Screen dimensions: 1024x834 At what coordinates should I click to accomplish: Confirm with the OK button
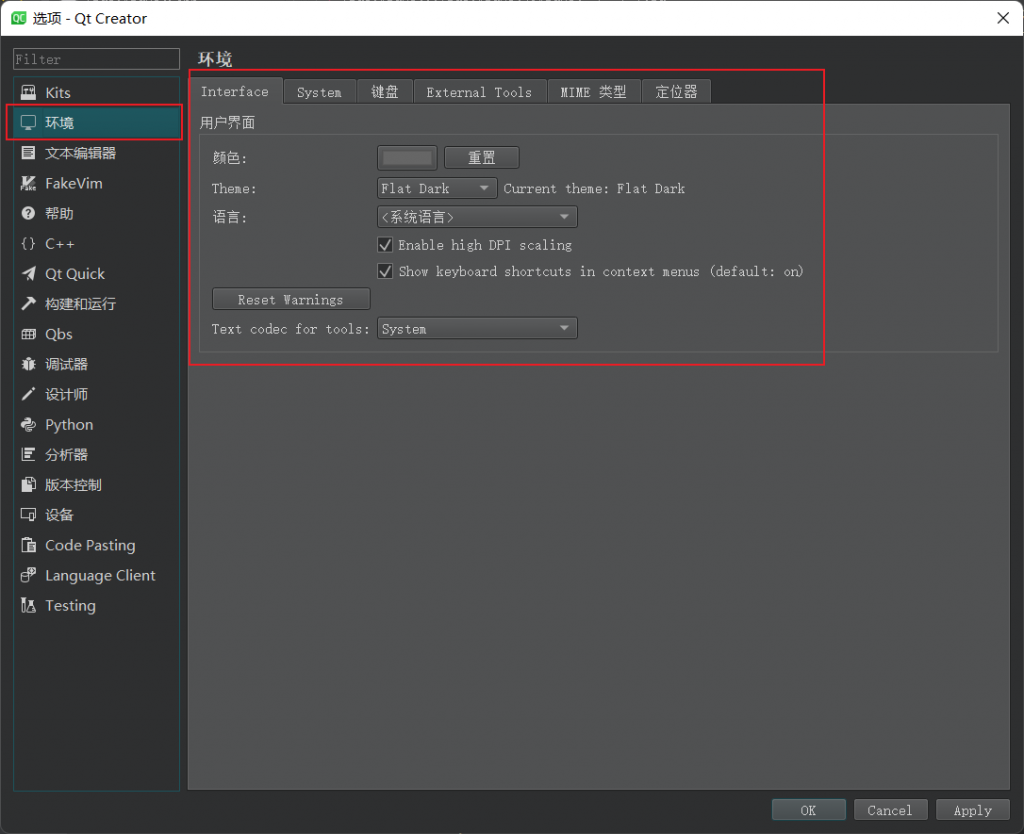808,810
